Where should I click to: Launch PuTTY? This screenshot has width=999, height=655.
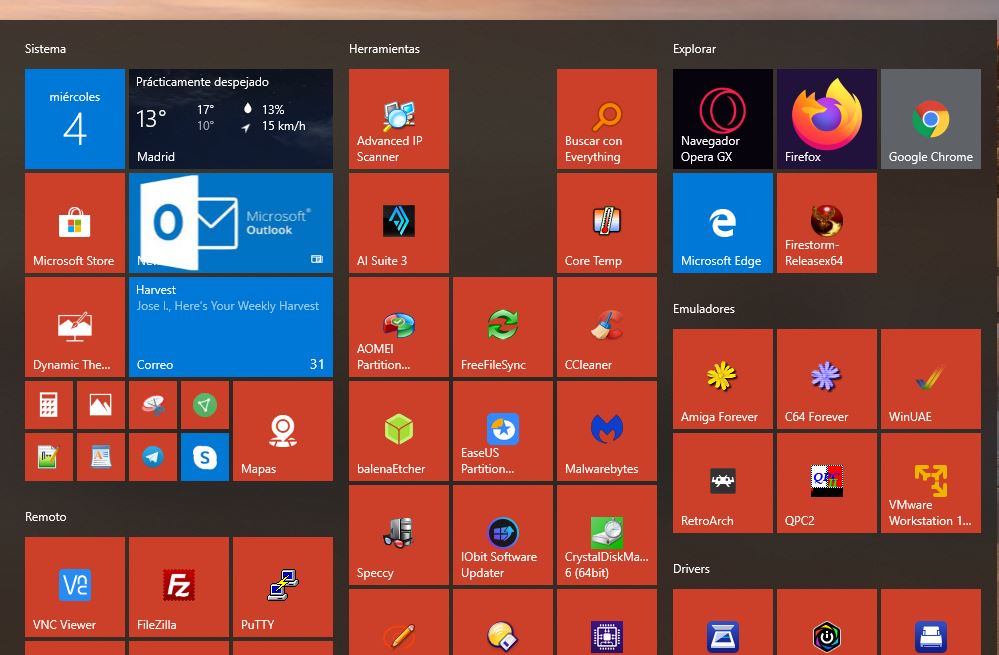point(283,587)
